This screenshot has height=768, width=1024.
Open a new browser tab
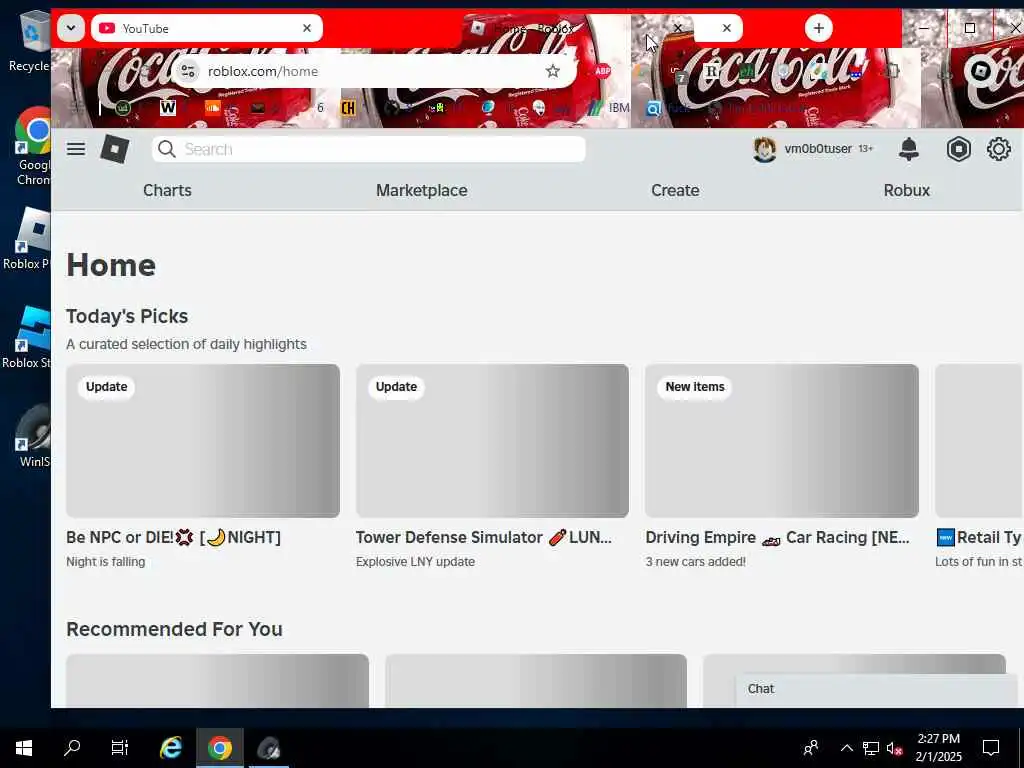click(818, 28)
